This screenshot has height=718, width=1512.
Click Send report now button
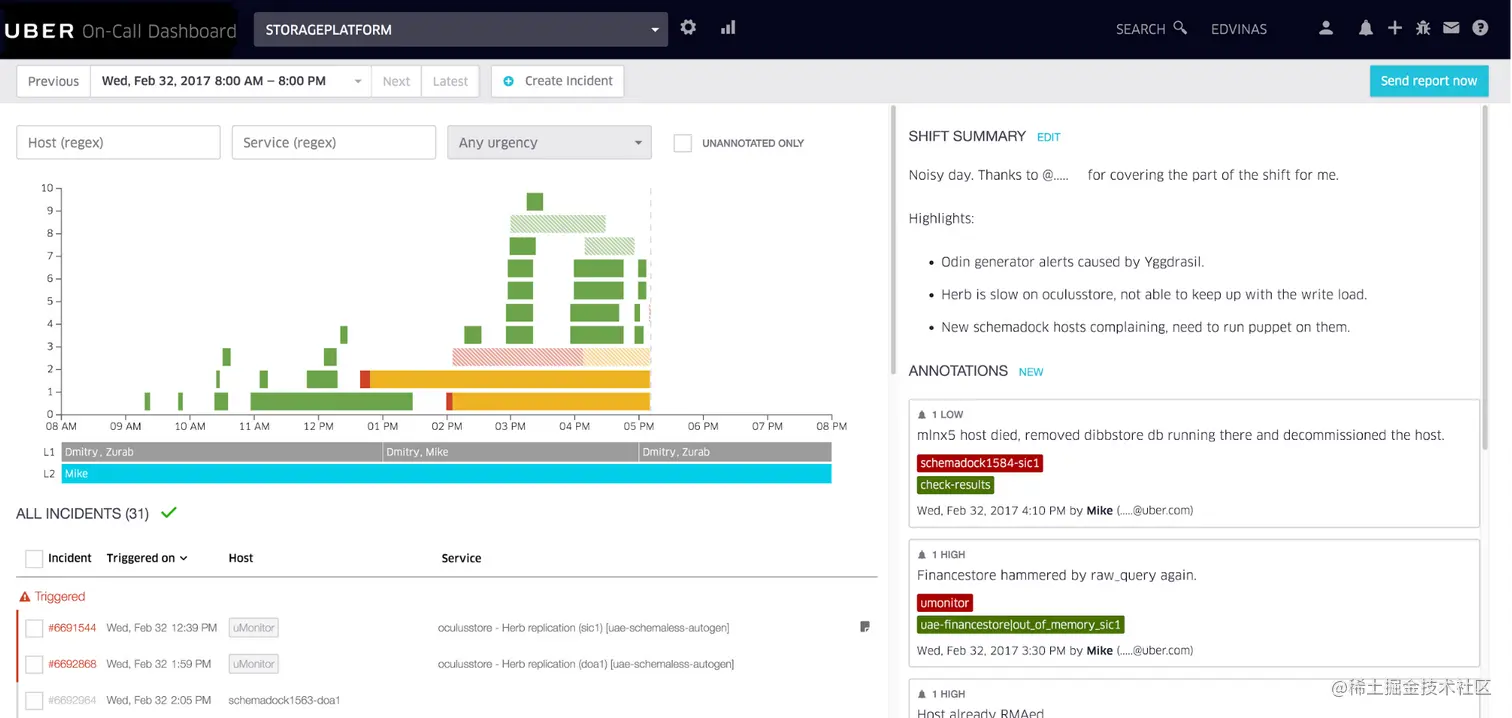(x=1429, y=81)
